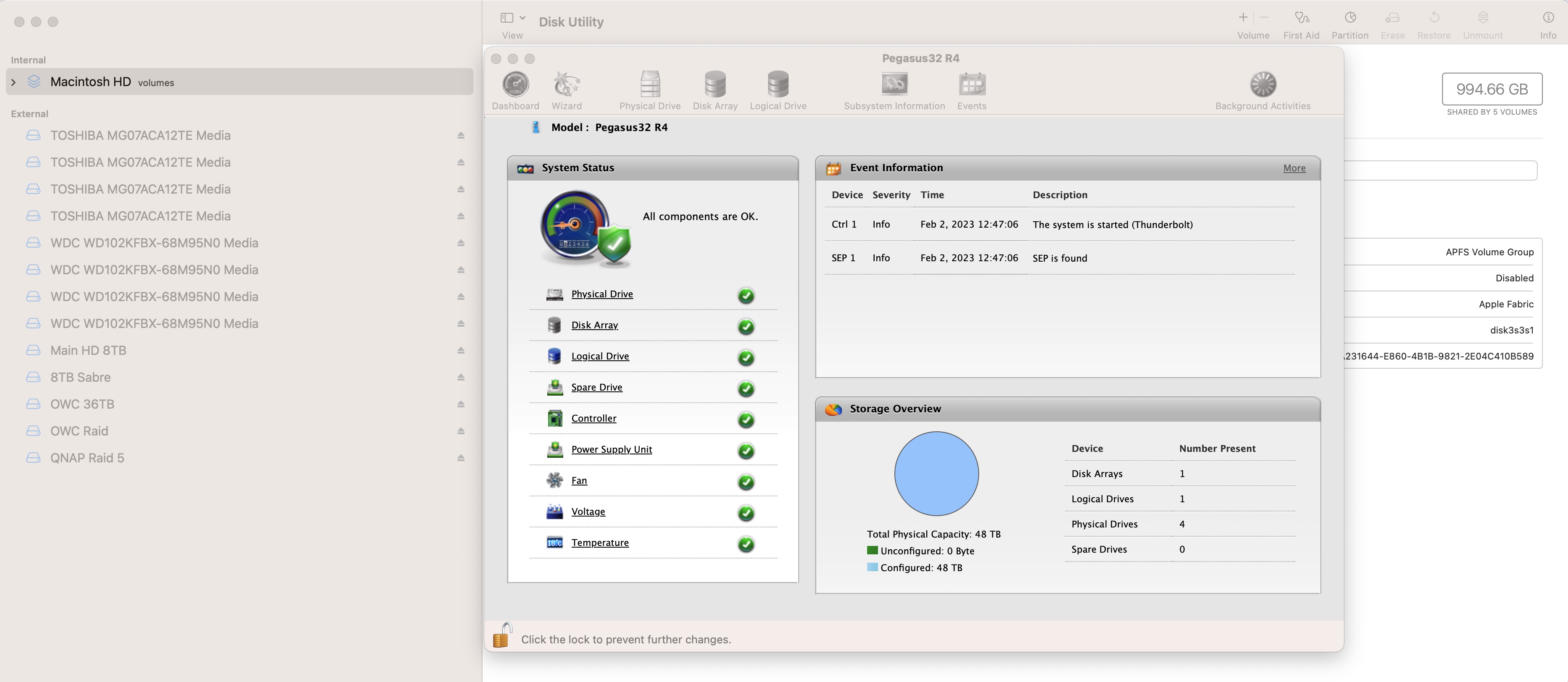This screenshot has width=1568, height=682.
Task: Open the Spare Drive status link
Action: point(596,387)
